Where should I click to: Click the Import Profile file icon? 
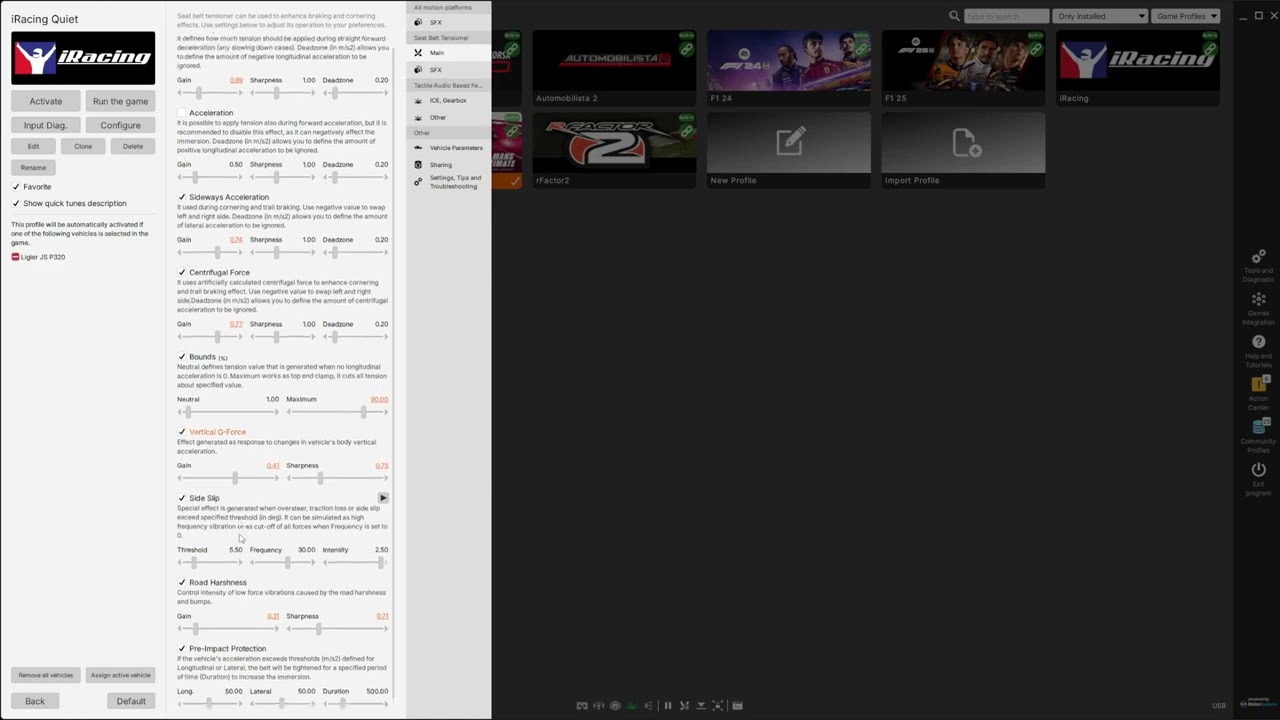point(967,143)
